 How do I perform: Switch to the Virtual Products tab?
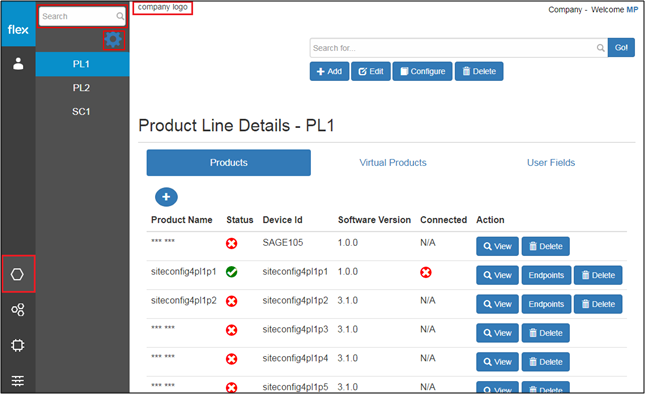click(x=393, y=163)
